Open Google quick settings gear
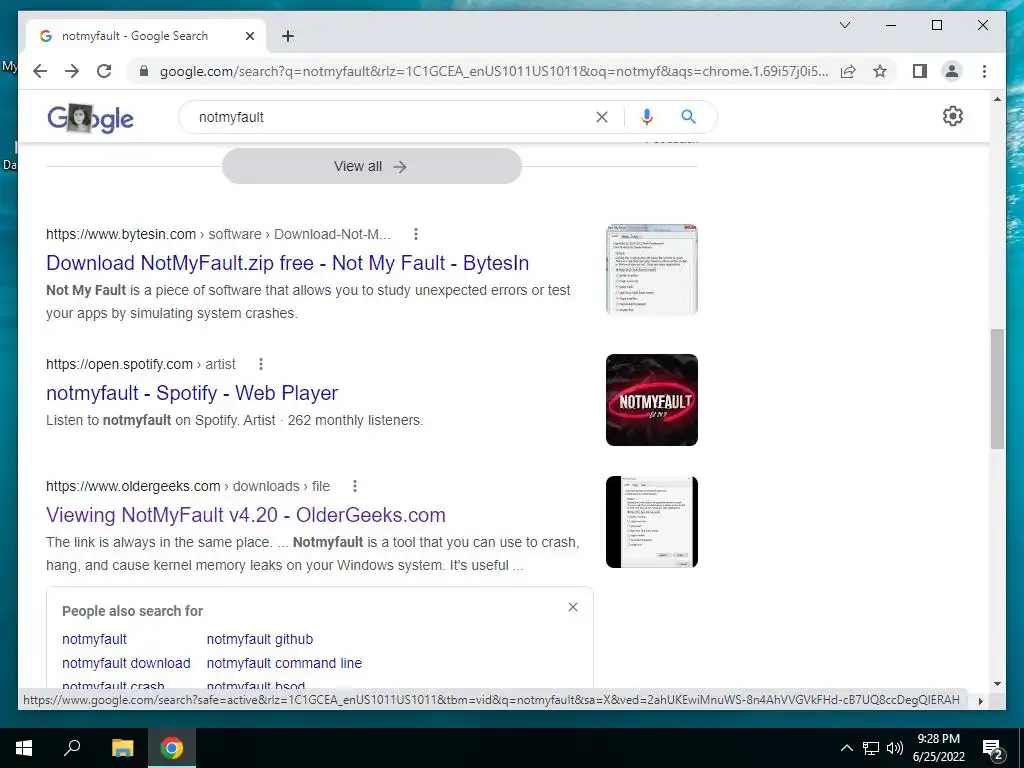This screenshot has width=1024, height=768. pyautogui.click(x=952, y=116)
